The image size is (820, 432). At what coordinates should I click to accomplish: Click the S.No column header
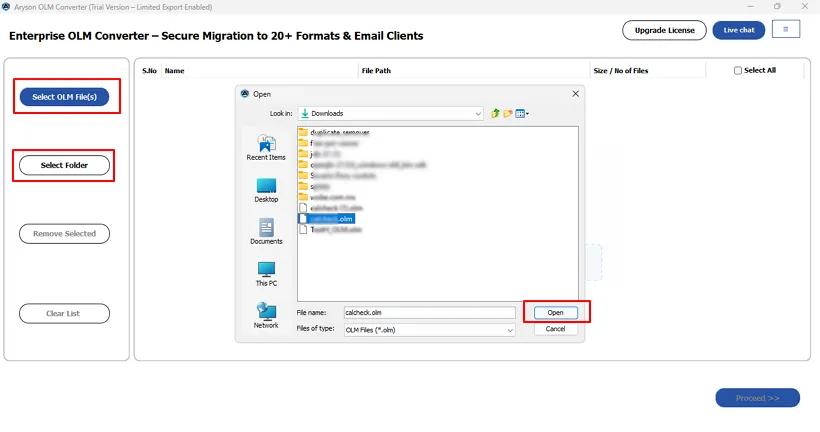pos(149,71)
